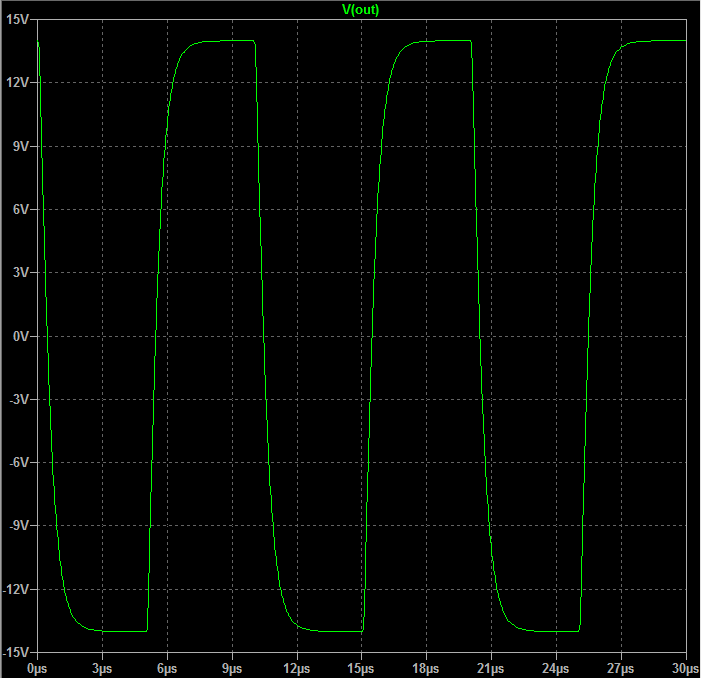Image resolution: width=702 pixels, height=678 pixels.
Task: Click the -12V y-axis label
Action: (x=16, y=589)
